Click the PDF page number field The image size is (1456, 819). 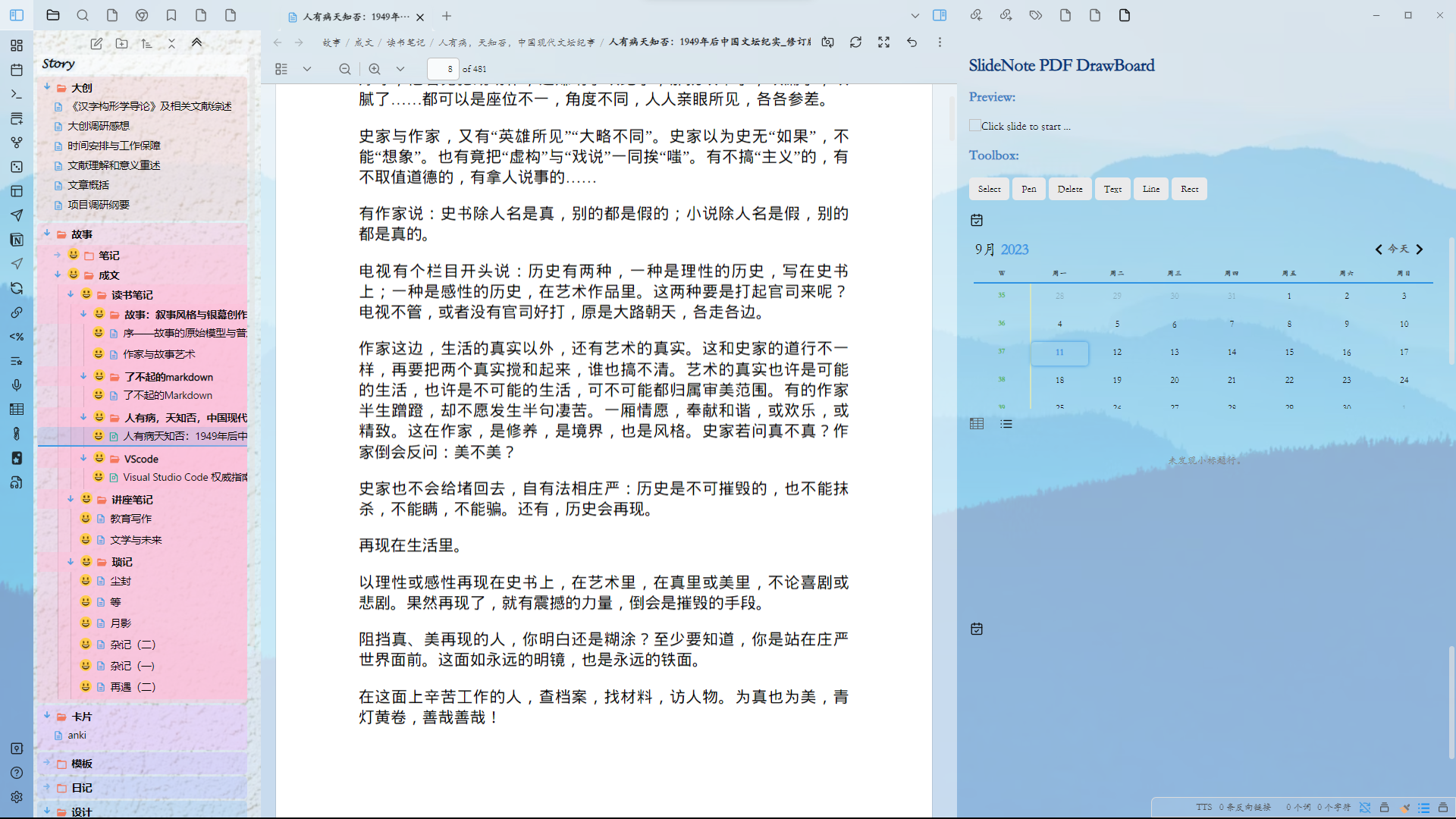443,69
